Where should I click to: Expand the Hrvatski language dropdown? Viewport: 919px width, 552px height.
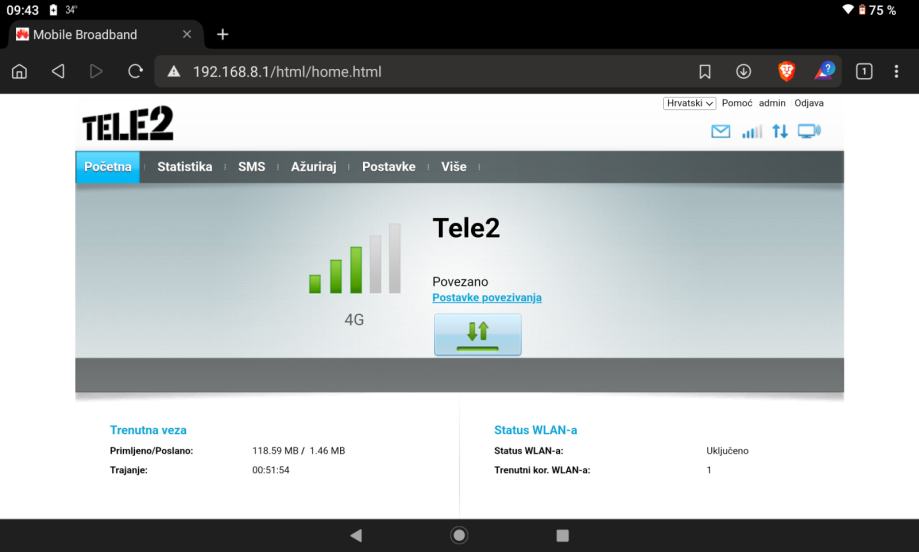(x=690, y=103)
